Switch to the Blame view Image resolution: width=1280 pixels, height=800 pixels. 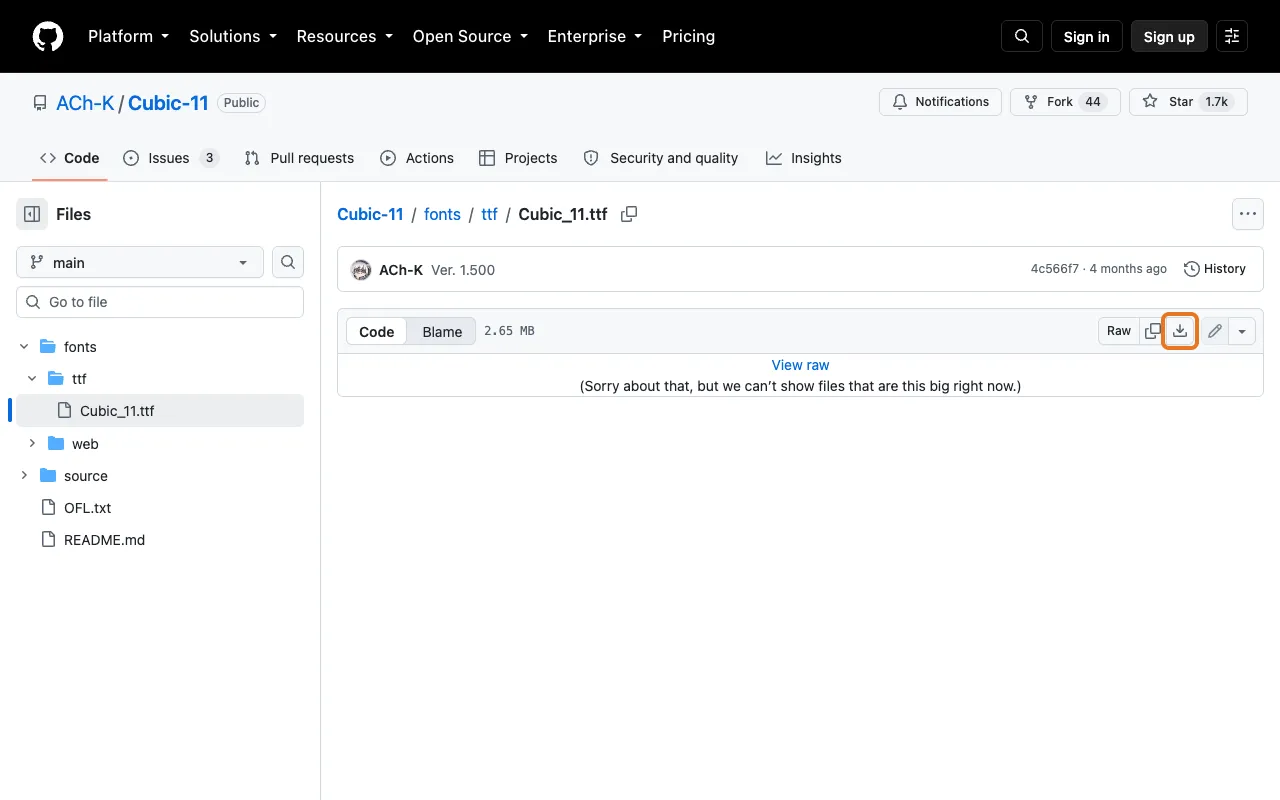[x=442, y=331]
